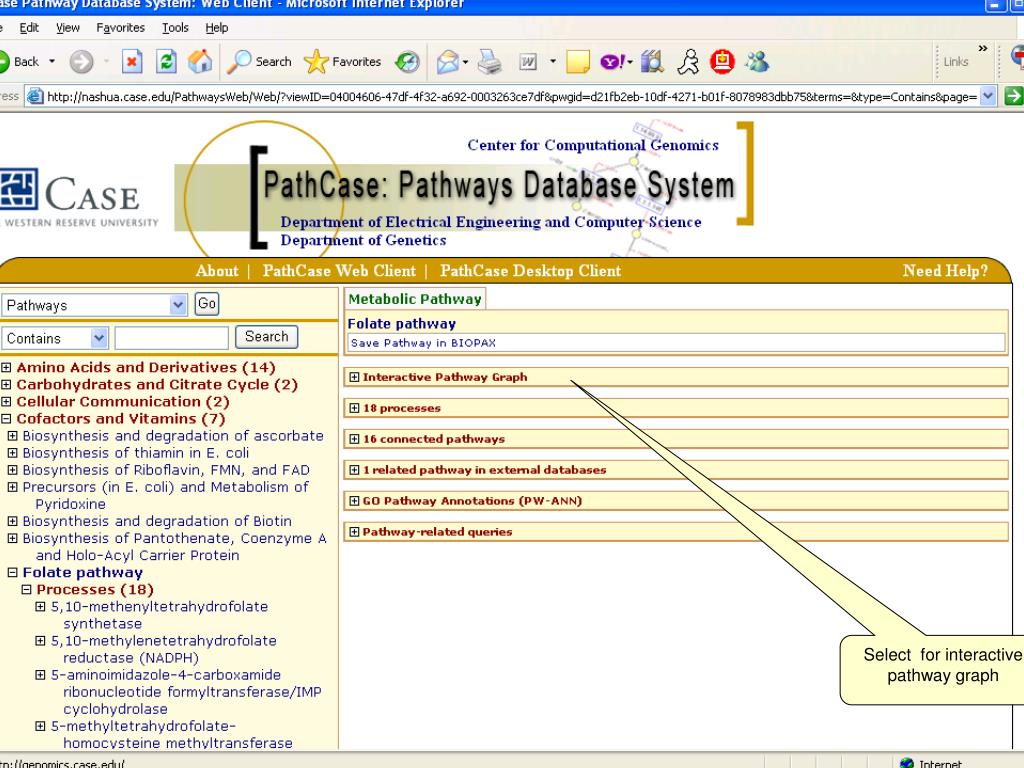Go to the Home page icon
The height and width of the screenshot is (768, 1024).
[200, 61]
